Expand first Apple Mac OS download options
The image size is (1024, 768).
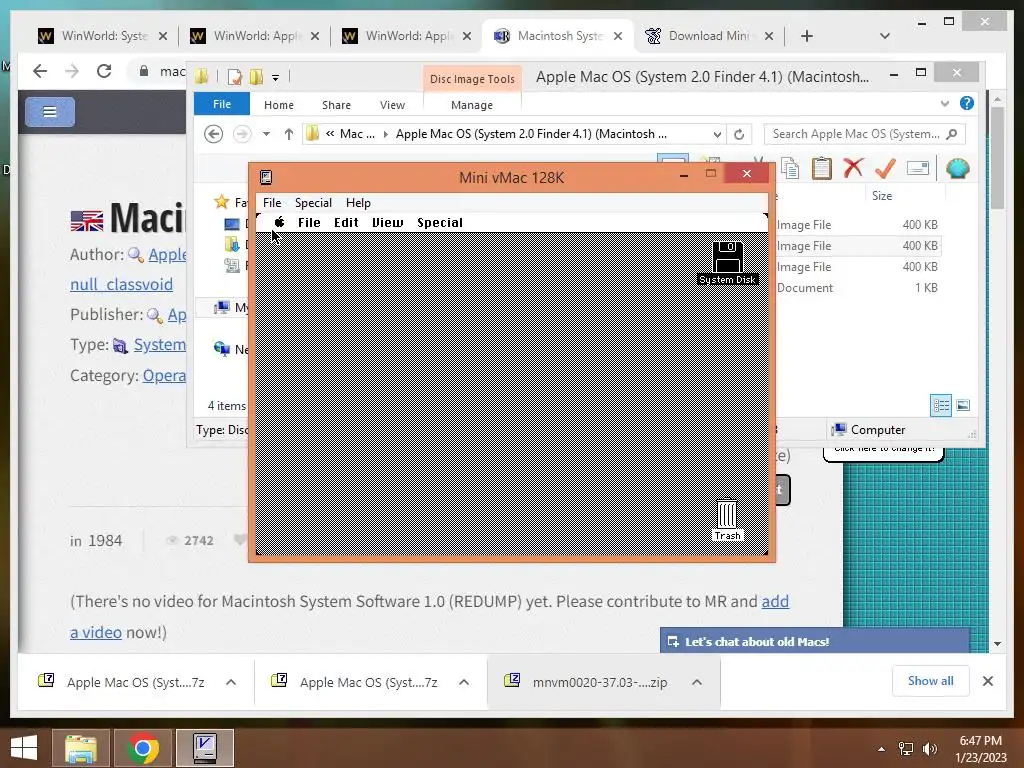231,682
